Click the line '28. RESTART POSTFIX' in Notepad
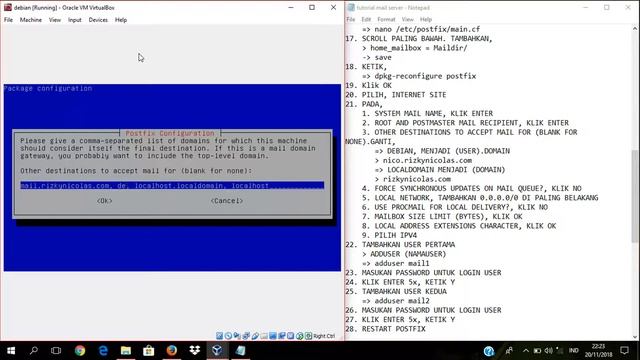The height and width of the screenshot is (360, 640). [385, 329]
